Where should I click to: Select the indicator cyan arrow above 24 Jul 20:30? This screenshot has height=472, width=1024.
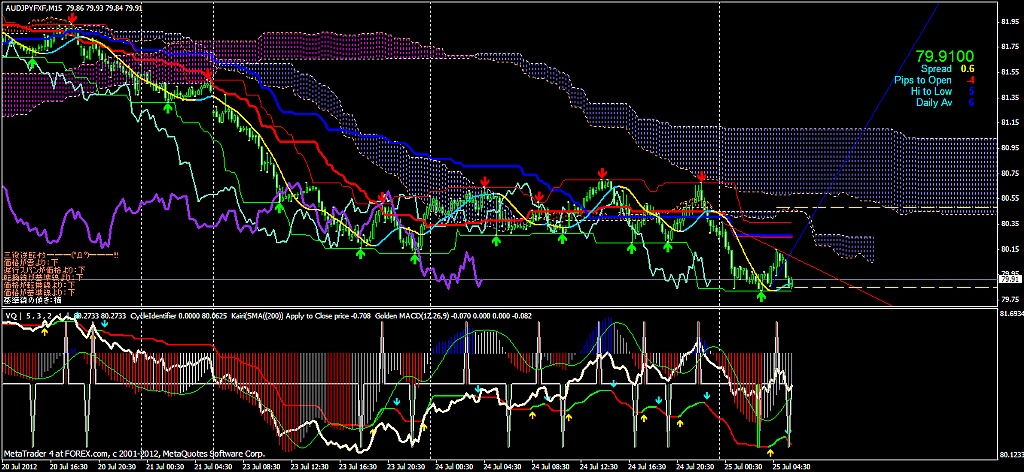[x=707, y=396]
